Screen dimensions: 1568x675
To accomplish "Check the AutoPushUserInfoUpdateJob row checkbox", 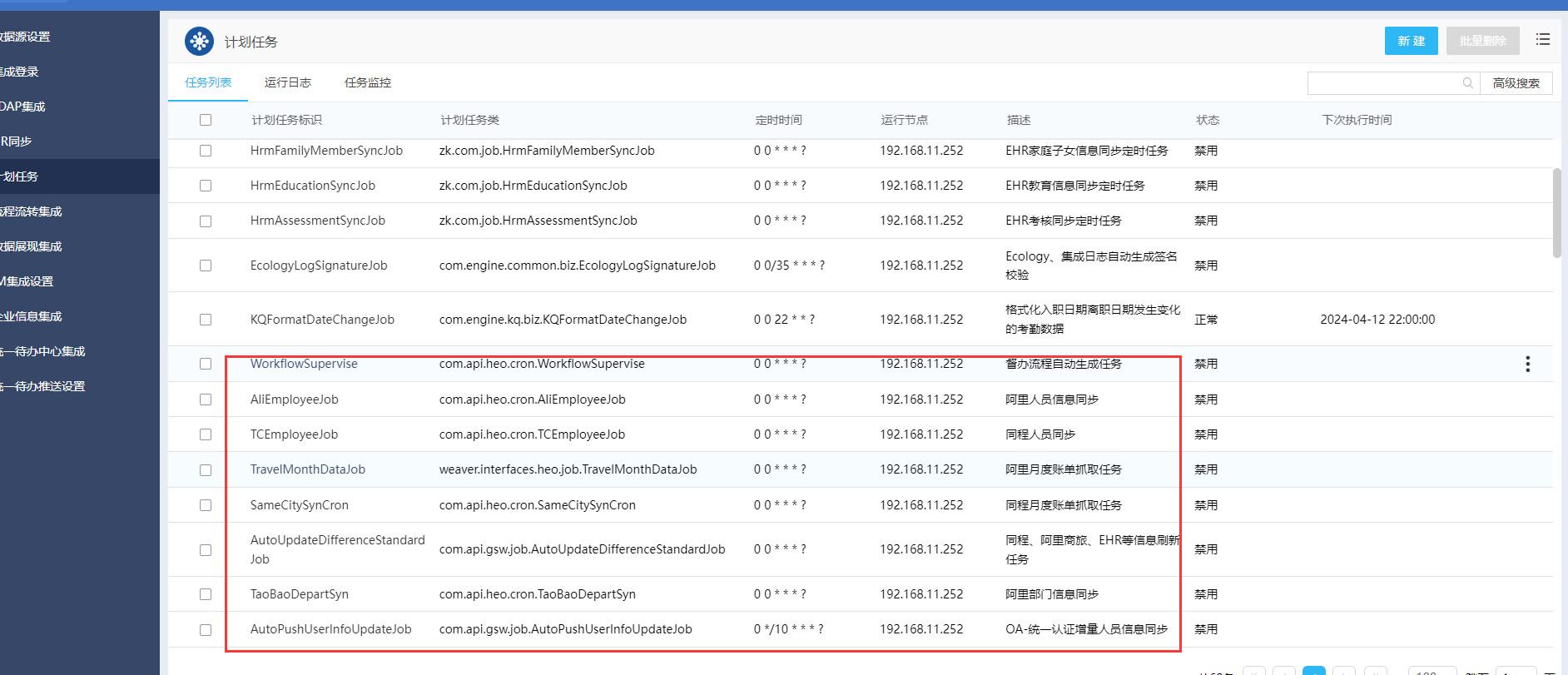I will 206,630.
